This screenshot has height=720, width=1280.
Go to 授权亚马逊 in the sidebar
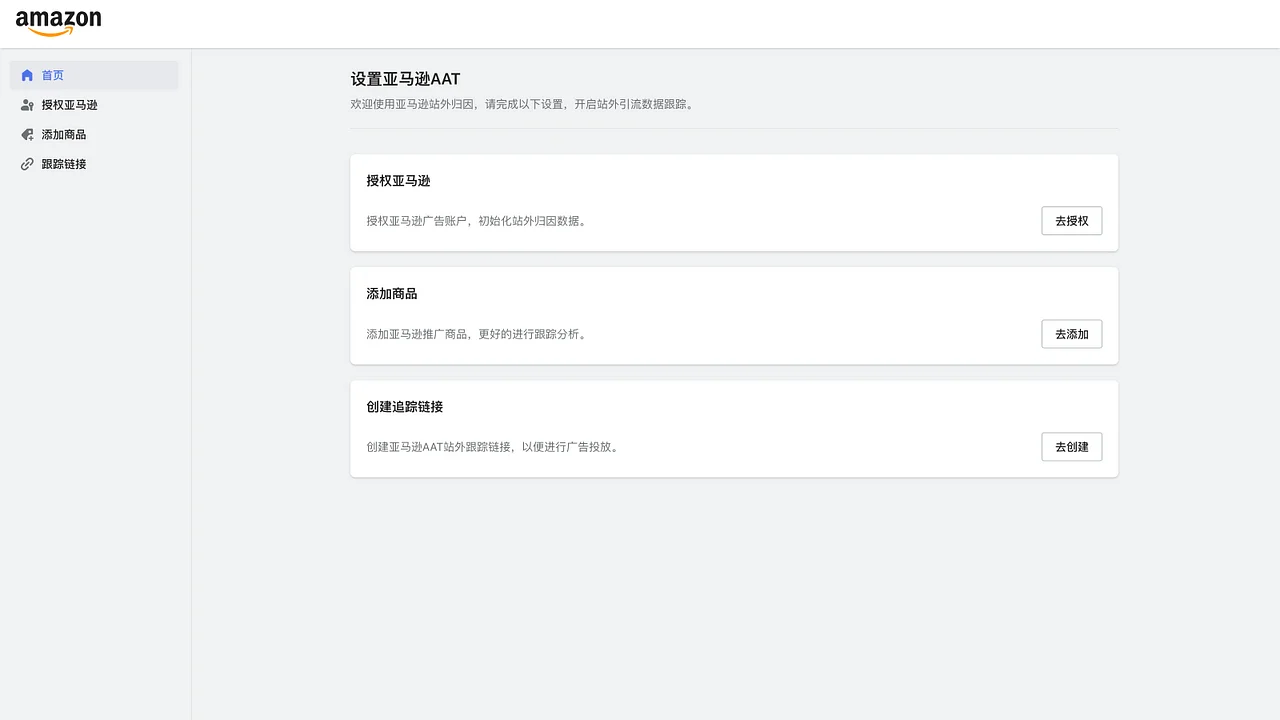(94, 105)
